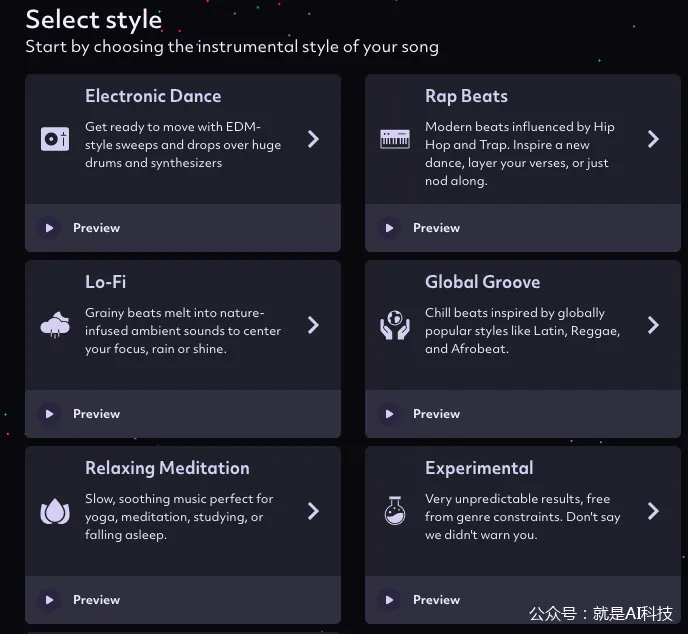Click the keyboard icon for Rap Beats
The image size is (688, 634).
click(x=395, y=139)
